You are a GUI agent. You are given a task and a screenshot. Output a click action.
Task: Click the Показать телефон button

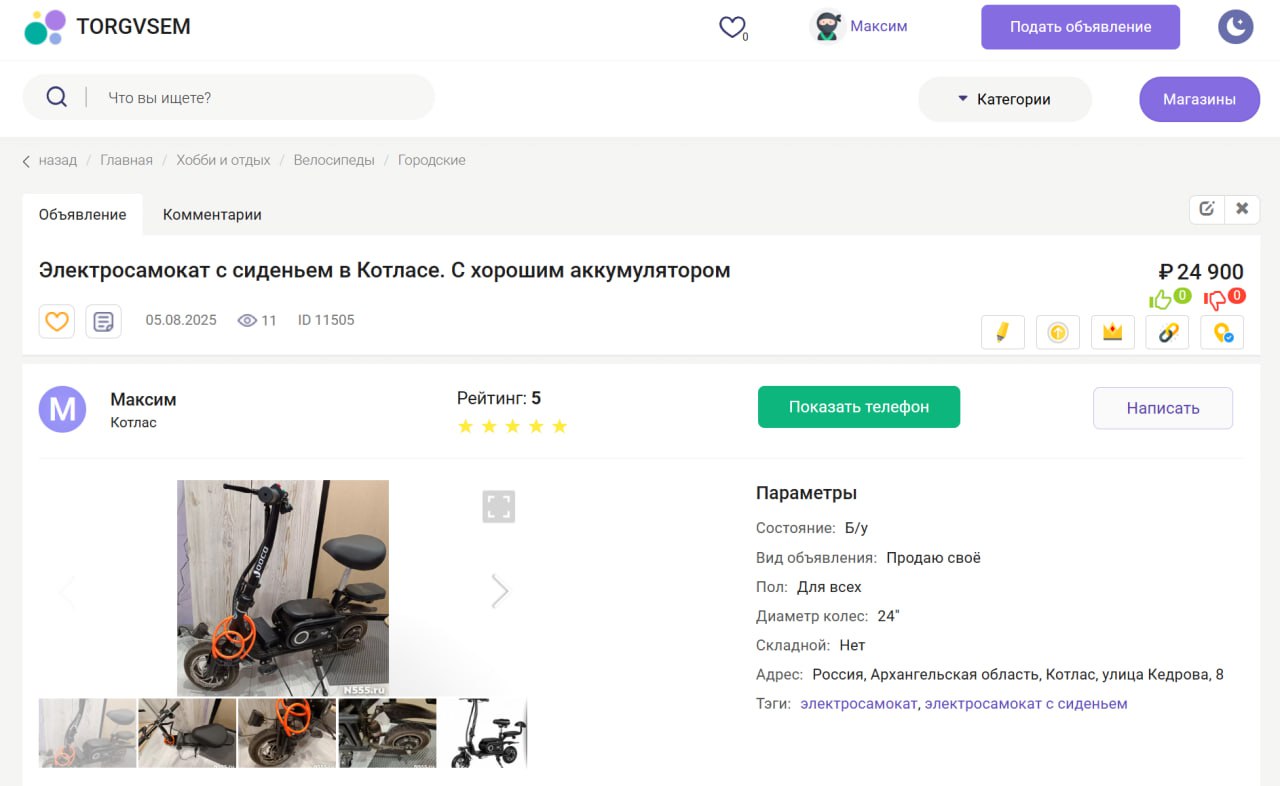coord(858,407)
